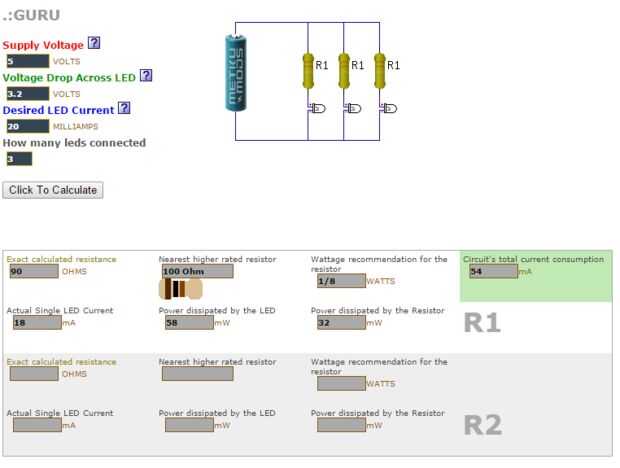Viewport: 620px width, 468px height.
Task: Click the Click To Calculate button
Action: (53, 190)
